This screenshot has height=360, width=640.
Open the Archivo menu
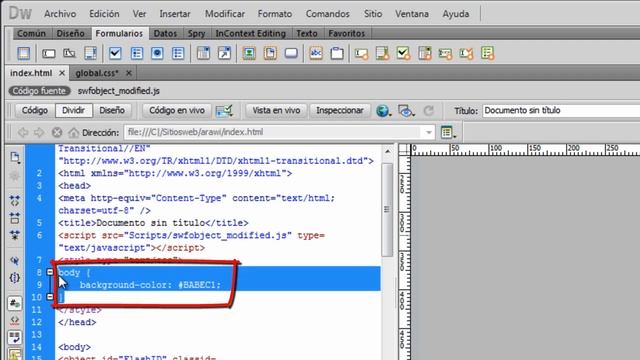coord(60,14)
